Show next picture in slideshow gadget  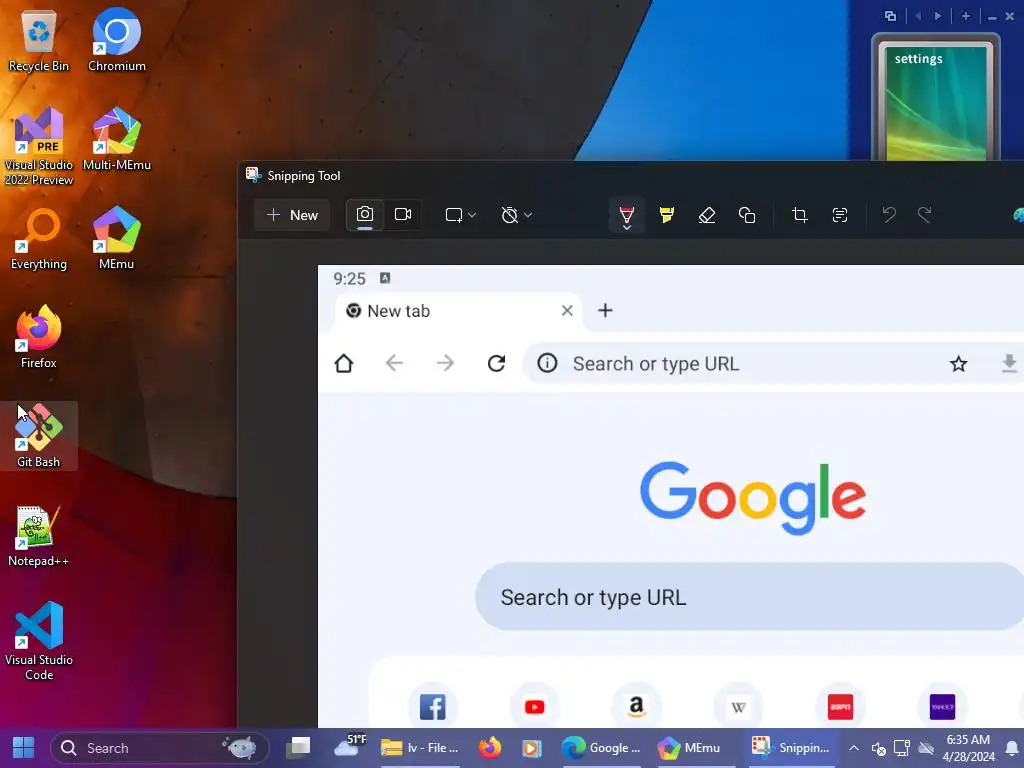938,16
